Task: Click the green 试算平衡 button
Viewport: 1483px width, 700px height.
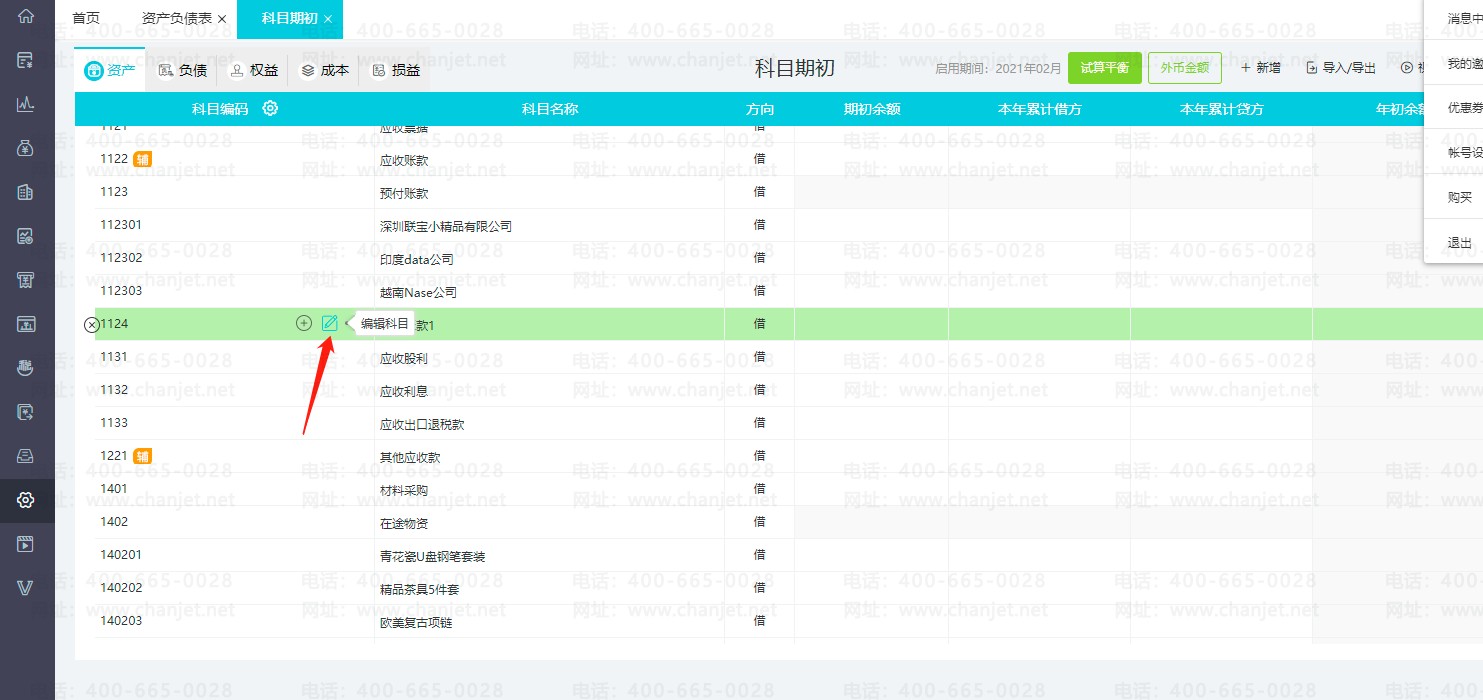Action: (1105, 68)
